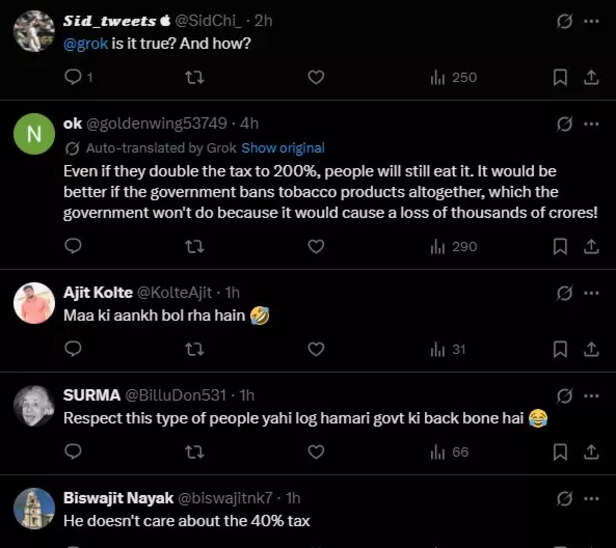Viewport: 616px width, 548px height.
Task: Like Ajit Kolte's reply
Action: pos(316,349)
